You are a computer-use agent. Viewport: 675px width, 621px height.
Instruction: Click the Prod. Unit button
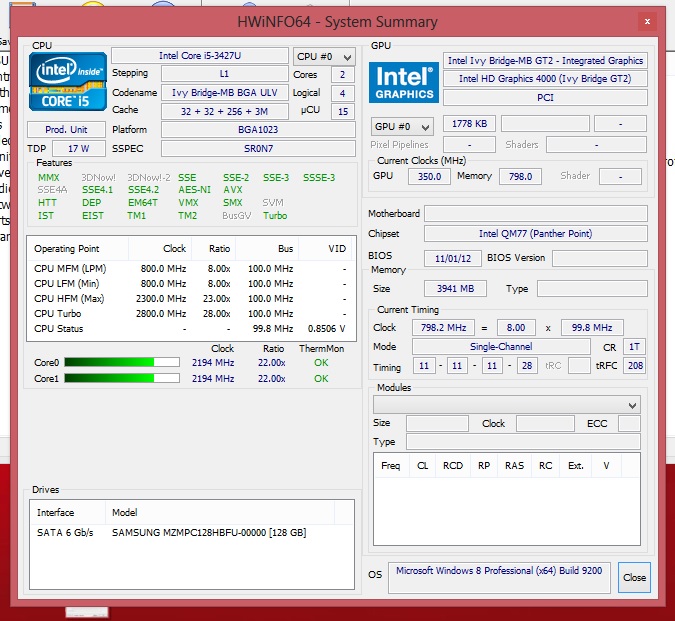66,130
